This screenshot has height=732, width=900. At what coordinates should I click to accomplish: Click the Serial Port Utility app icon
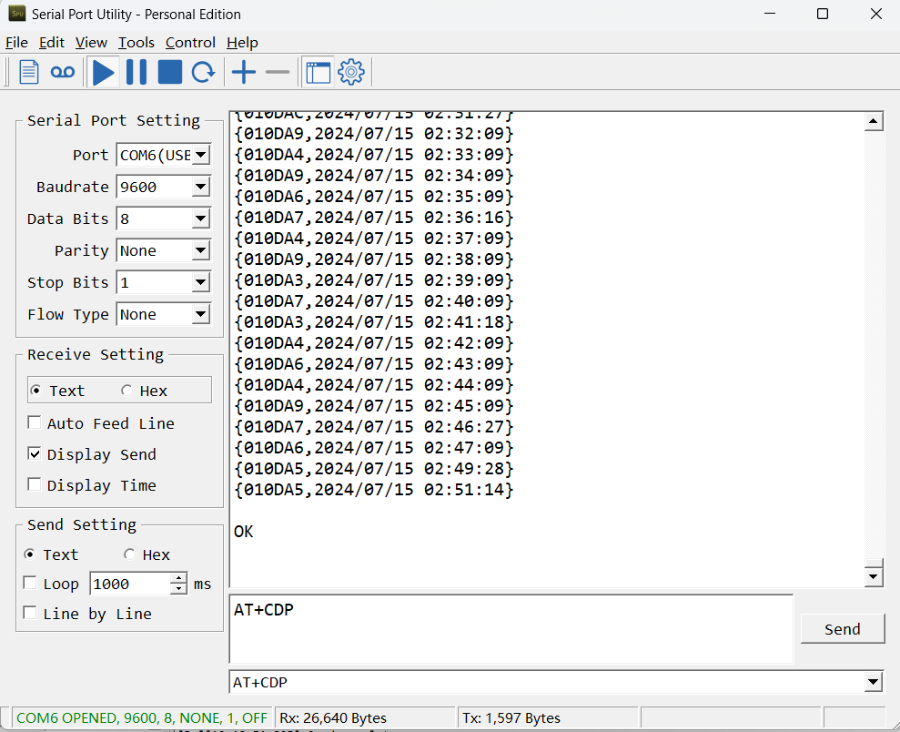tap(17, 14)
